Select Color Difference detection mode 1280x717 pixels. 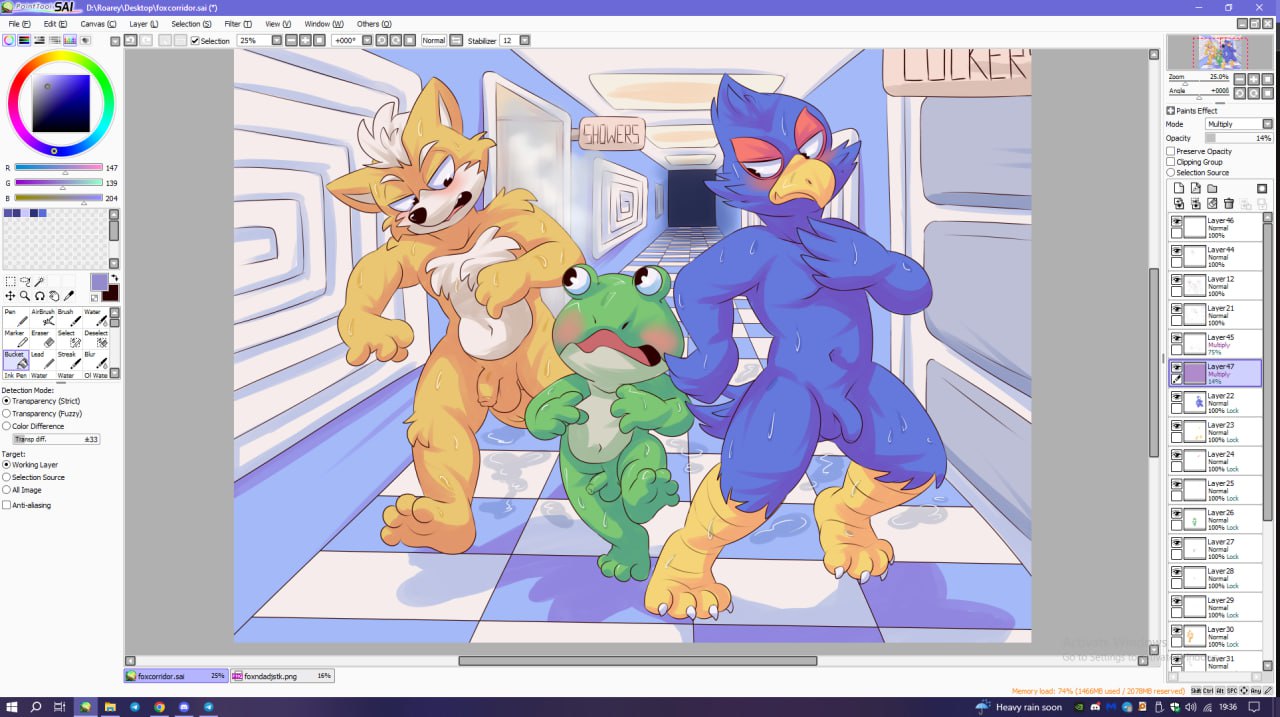7,426
